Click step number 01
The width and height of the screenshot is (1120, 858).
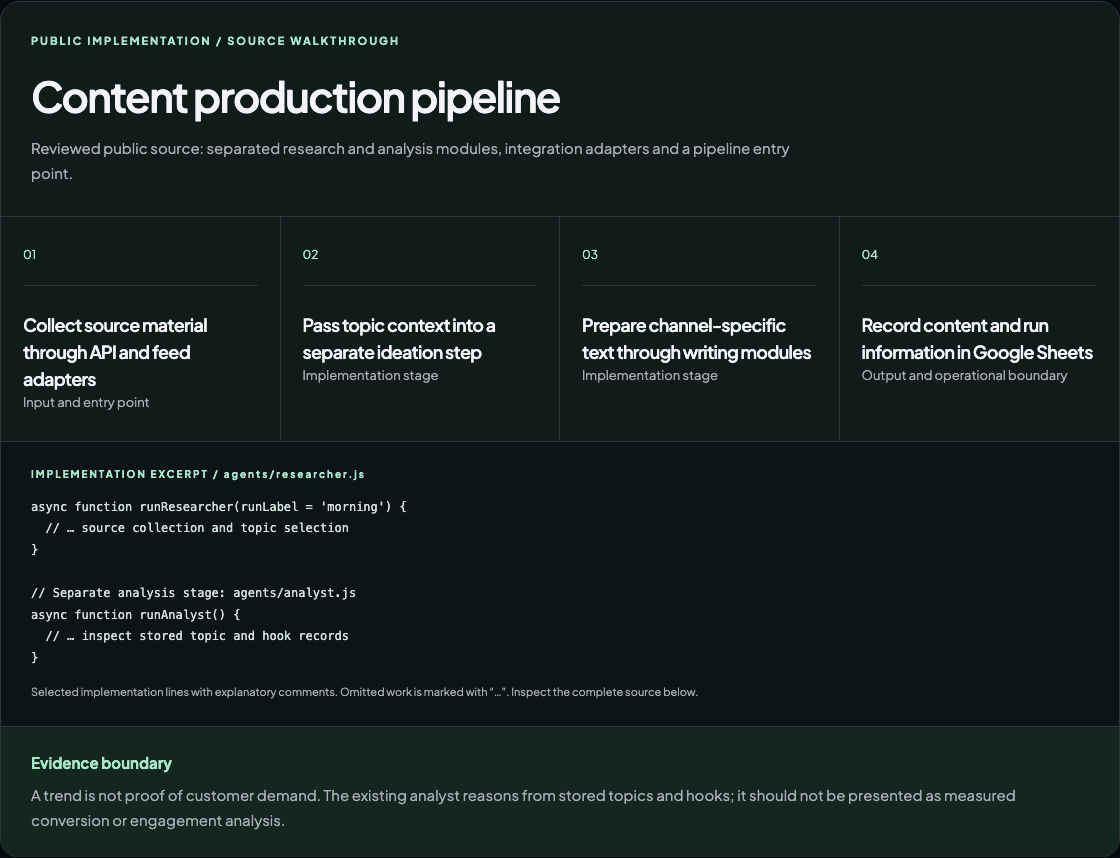[x=29, y=254]
